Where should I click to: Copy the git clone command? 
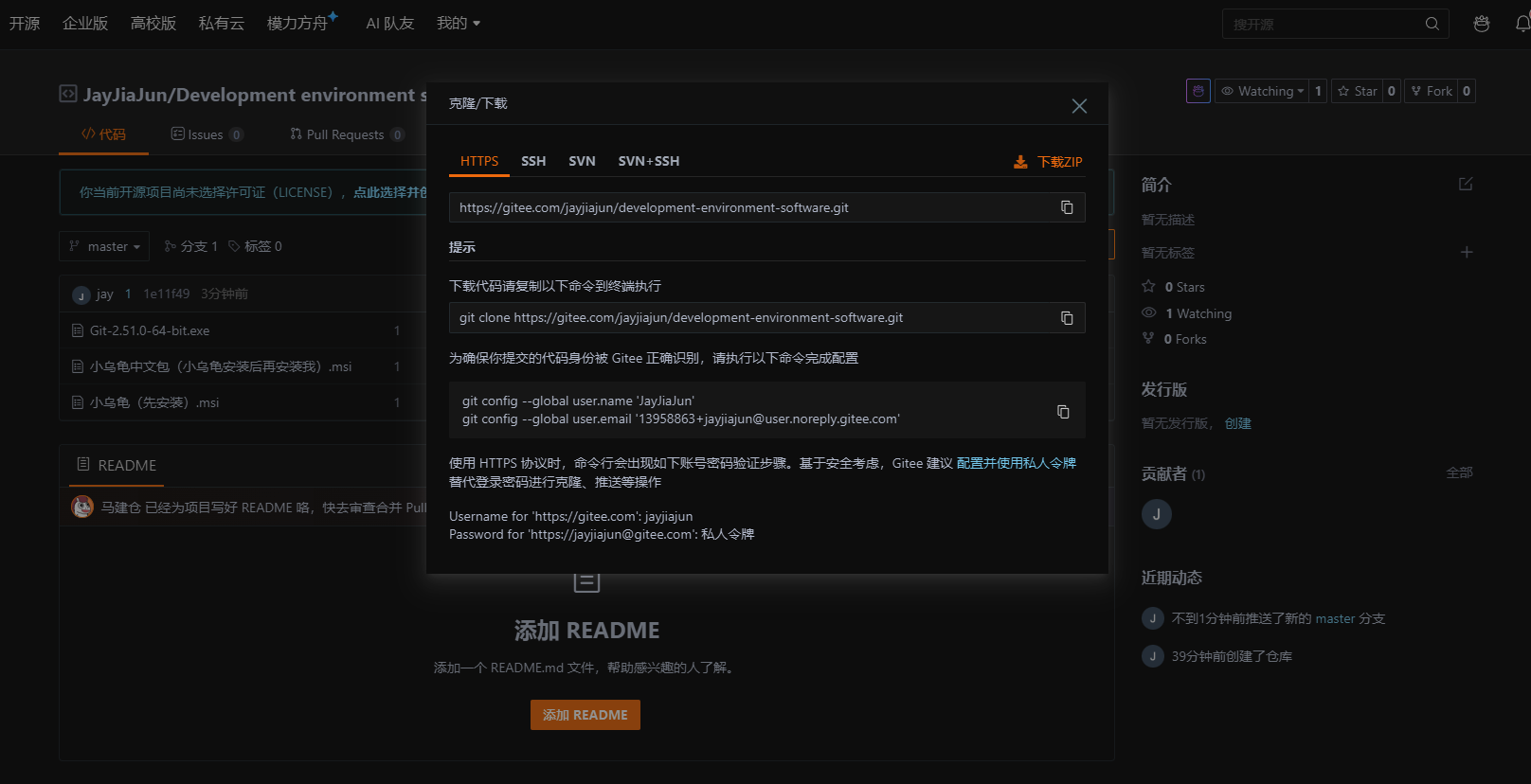[1067, 318]
